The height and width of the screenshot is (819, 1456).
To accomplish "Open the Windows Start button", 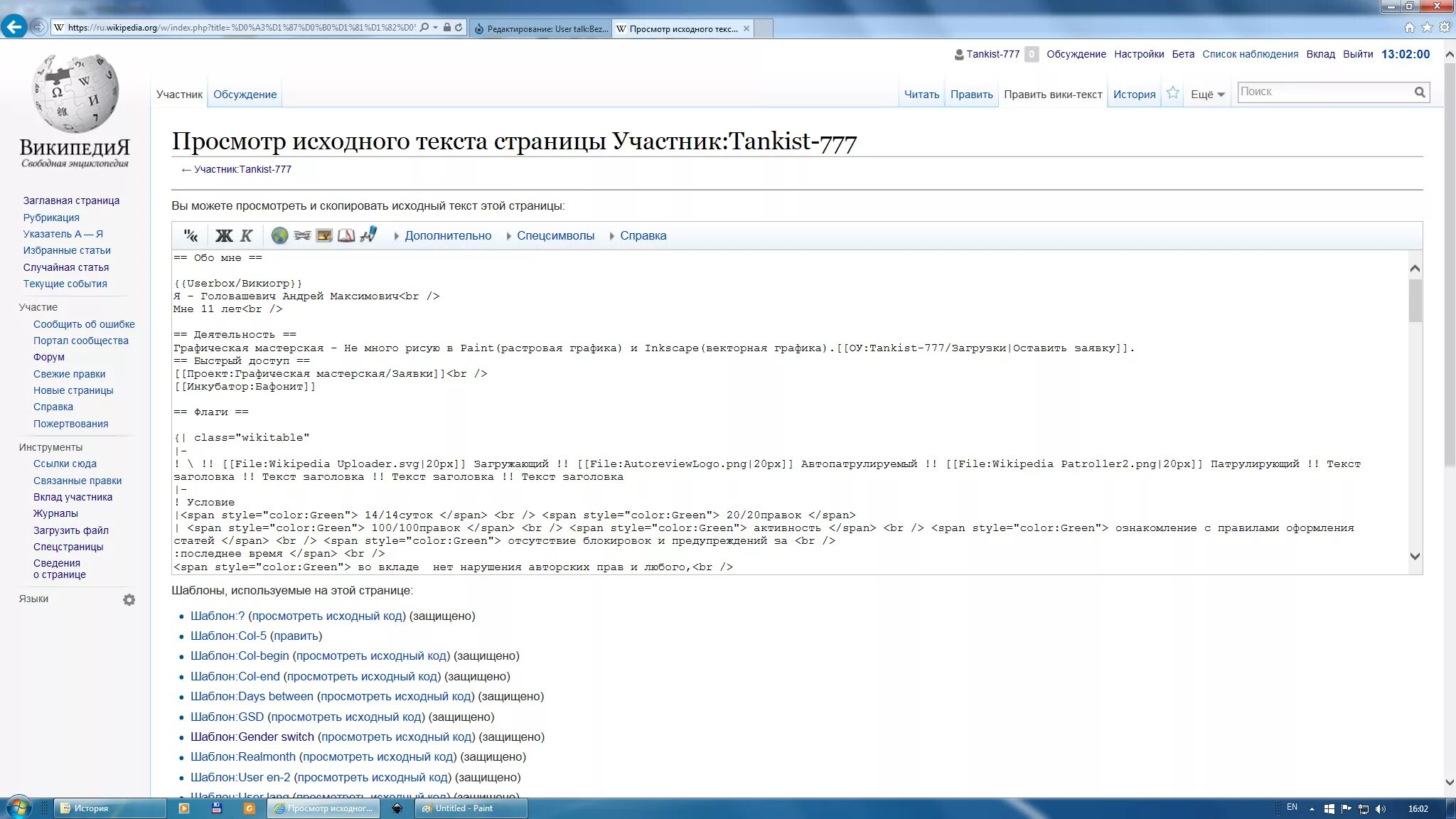I will pyautogui.click(x=18, y=808).
